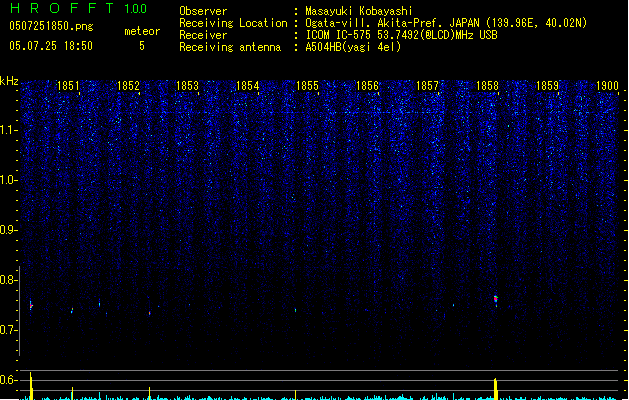Click the 0.9 kHz axis label
Screen dimensions: 629x400
point(9,230)
